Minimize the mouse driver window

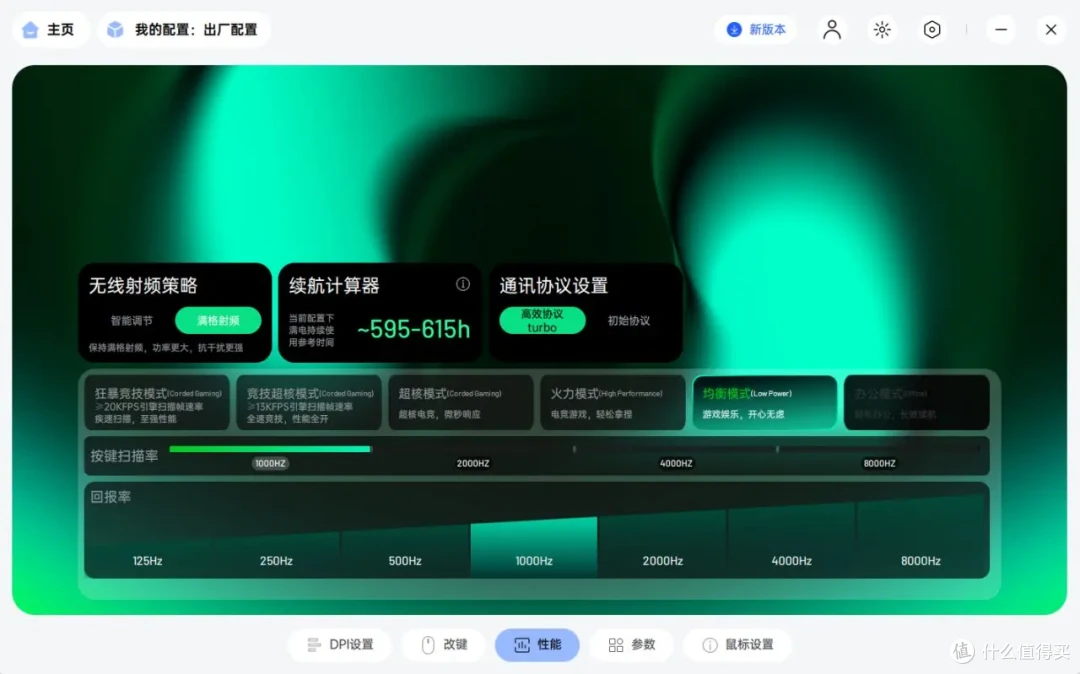1001,30
